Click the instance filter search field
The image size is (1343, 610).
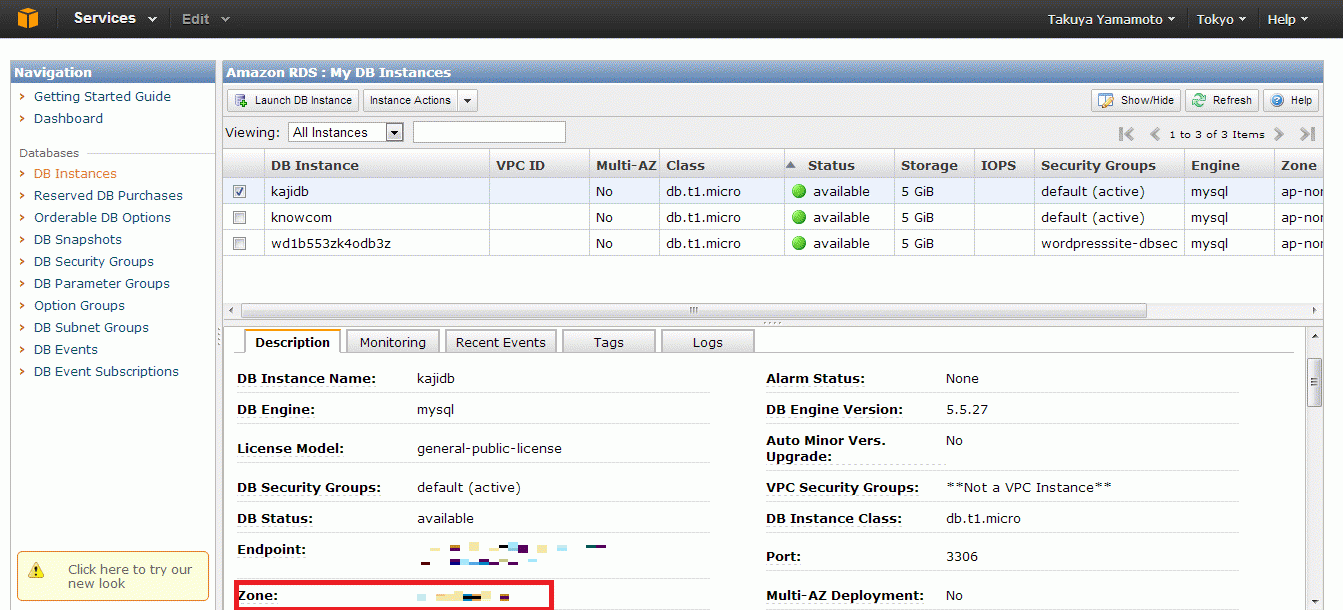[489, 132]
